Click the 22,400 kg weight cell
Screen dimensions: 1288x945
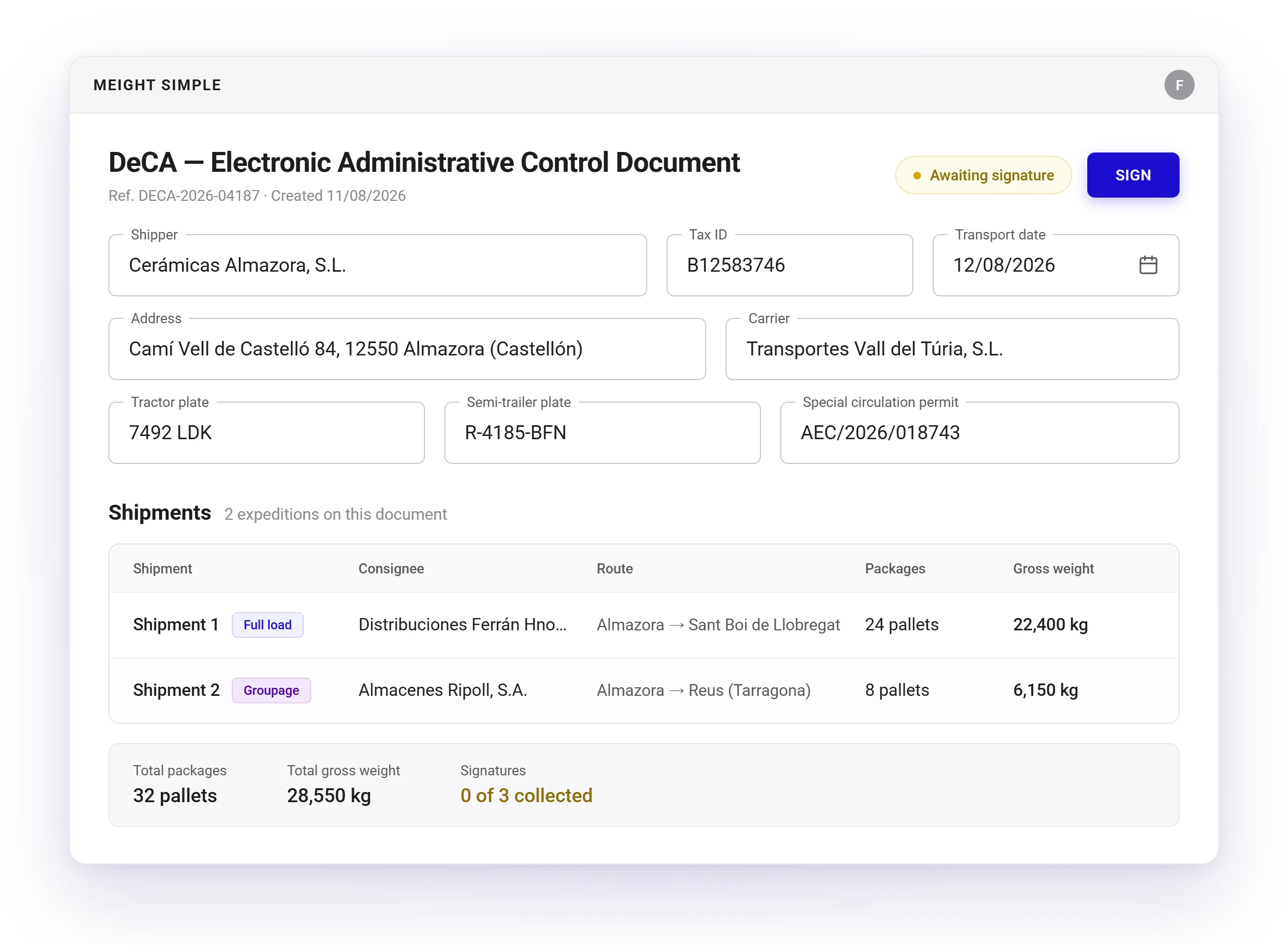[x=1050, y=624]
